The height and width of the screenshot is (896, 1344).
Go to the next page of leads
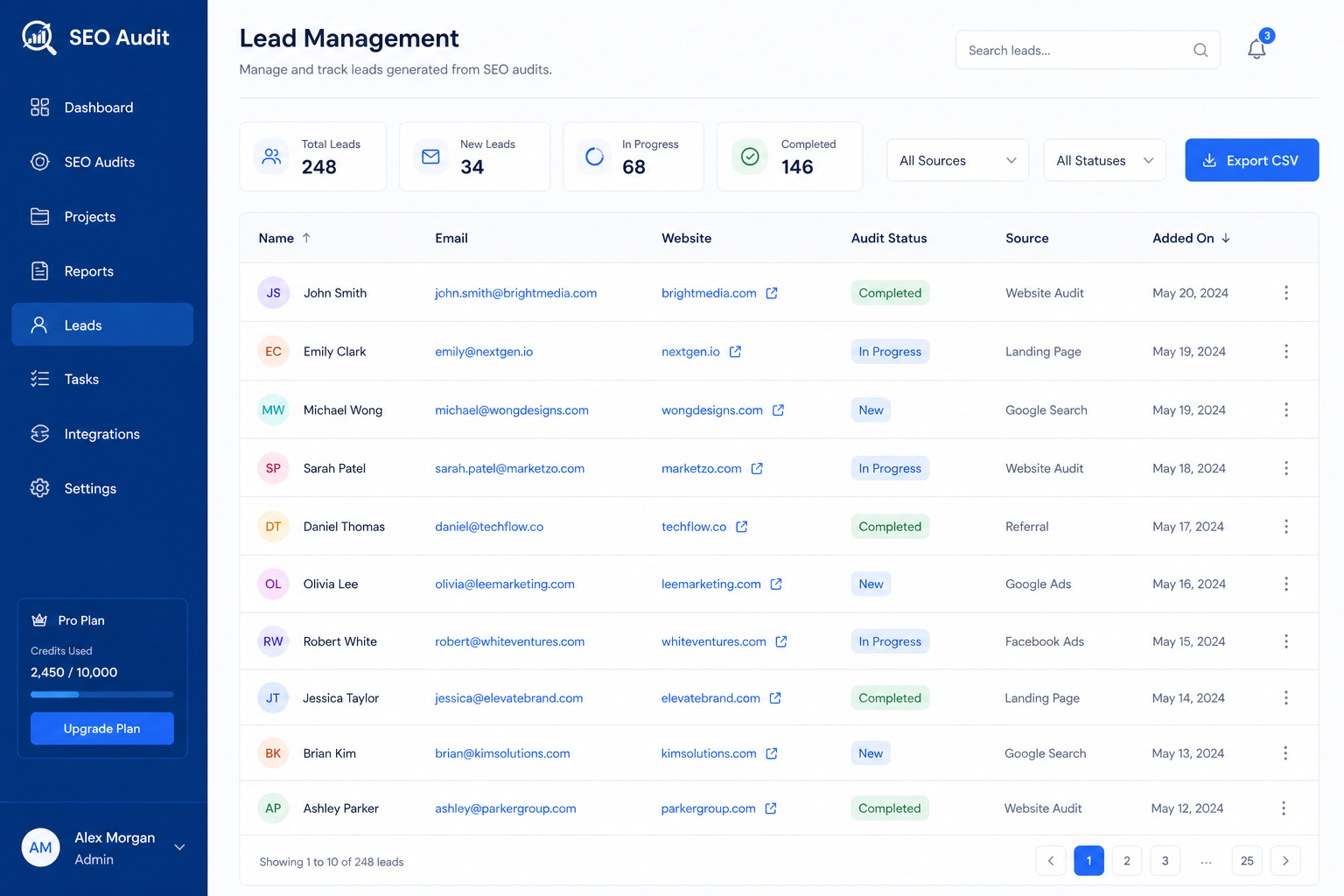point(1285,861)
